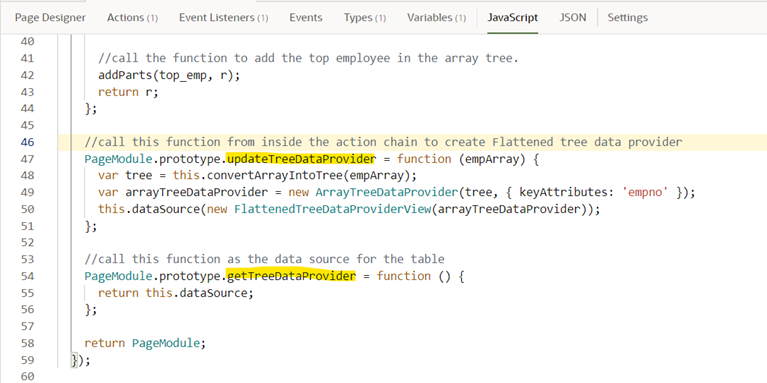Click line number 59 in the gutter
Viewport: 767px width, 383px height.
(27, 360)
